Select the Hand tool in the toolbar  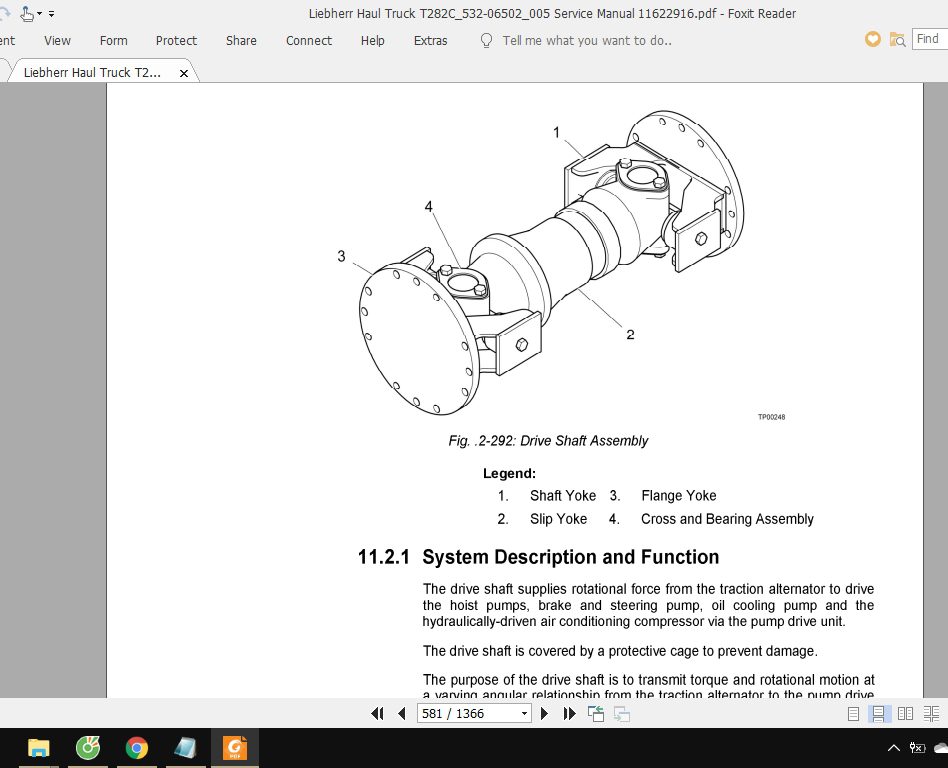click(27, 13)
